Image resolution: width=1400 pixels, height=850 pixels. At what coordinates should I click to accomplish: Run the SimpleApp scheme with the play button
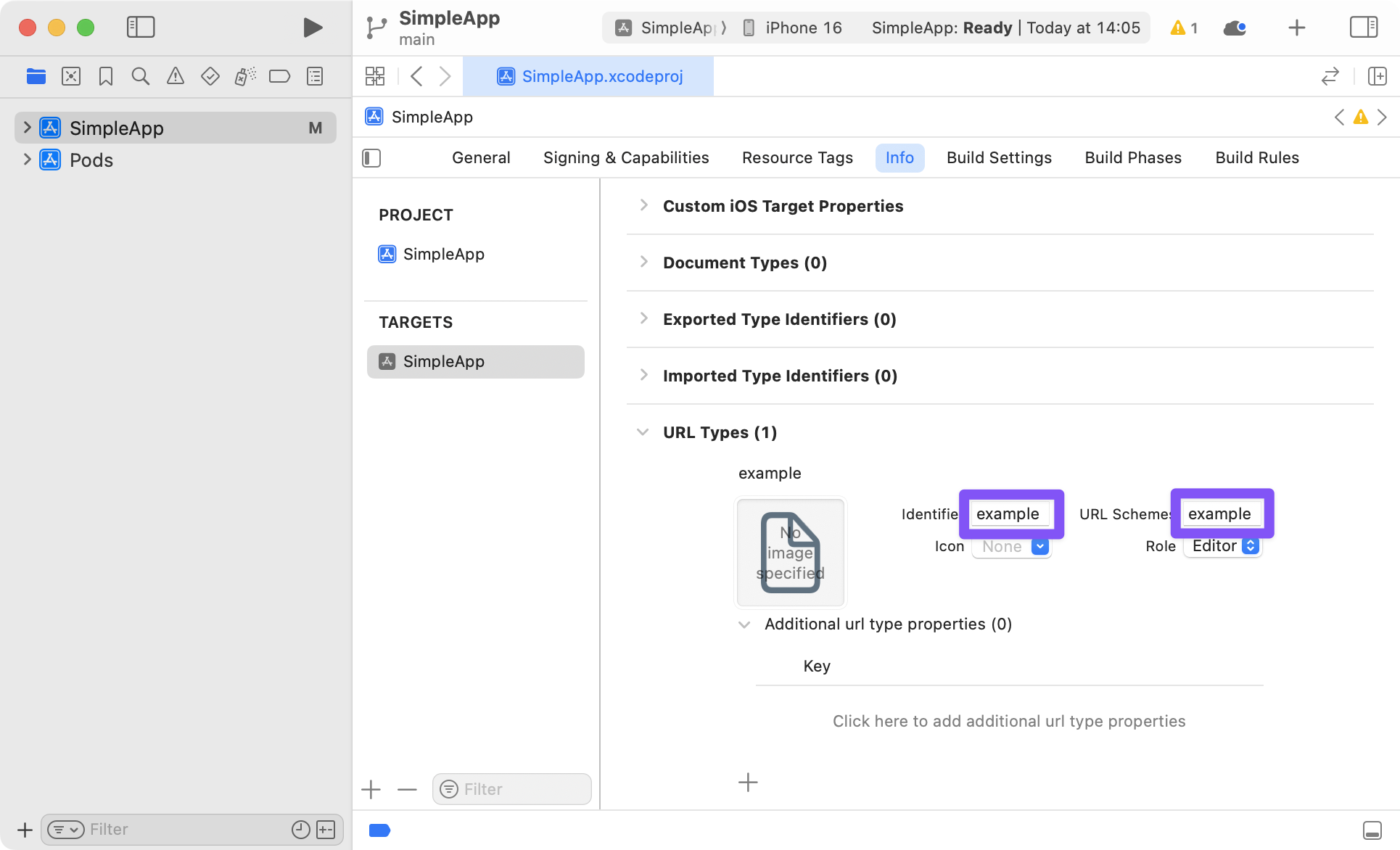[312, 27]
